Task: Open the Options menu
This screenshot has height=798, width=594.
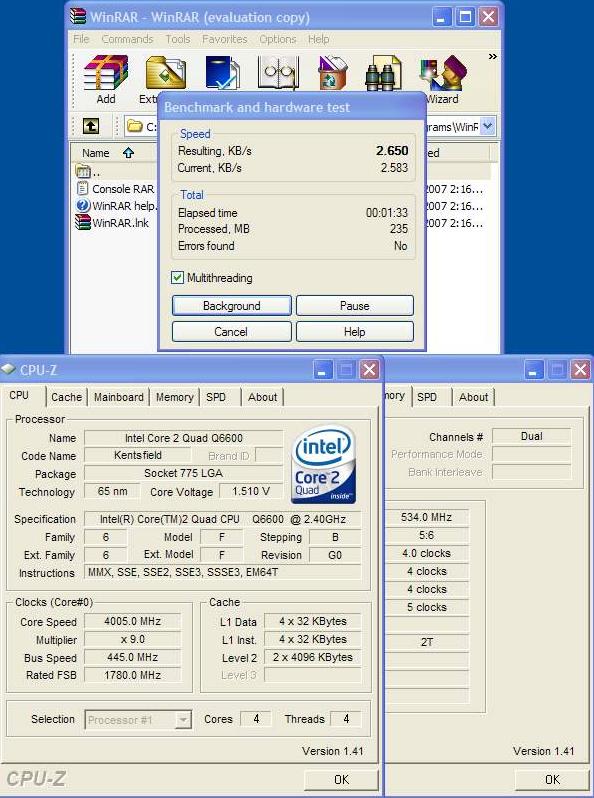Action: click(x=277, y=39)
